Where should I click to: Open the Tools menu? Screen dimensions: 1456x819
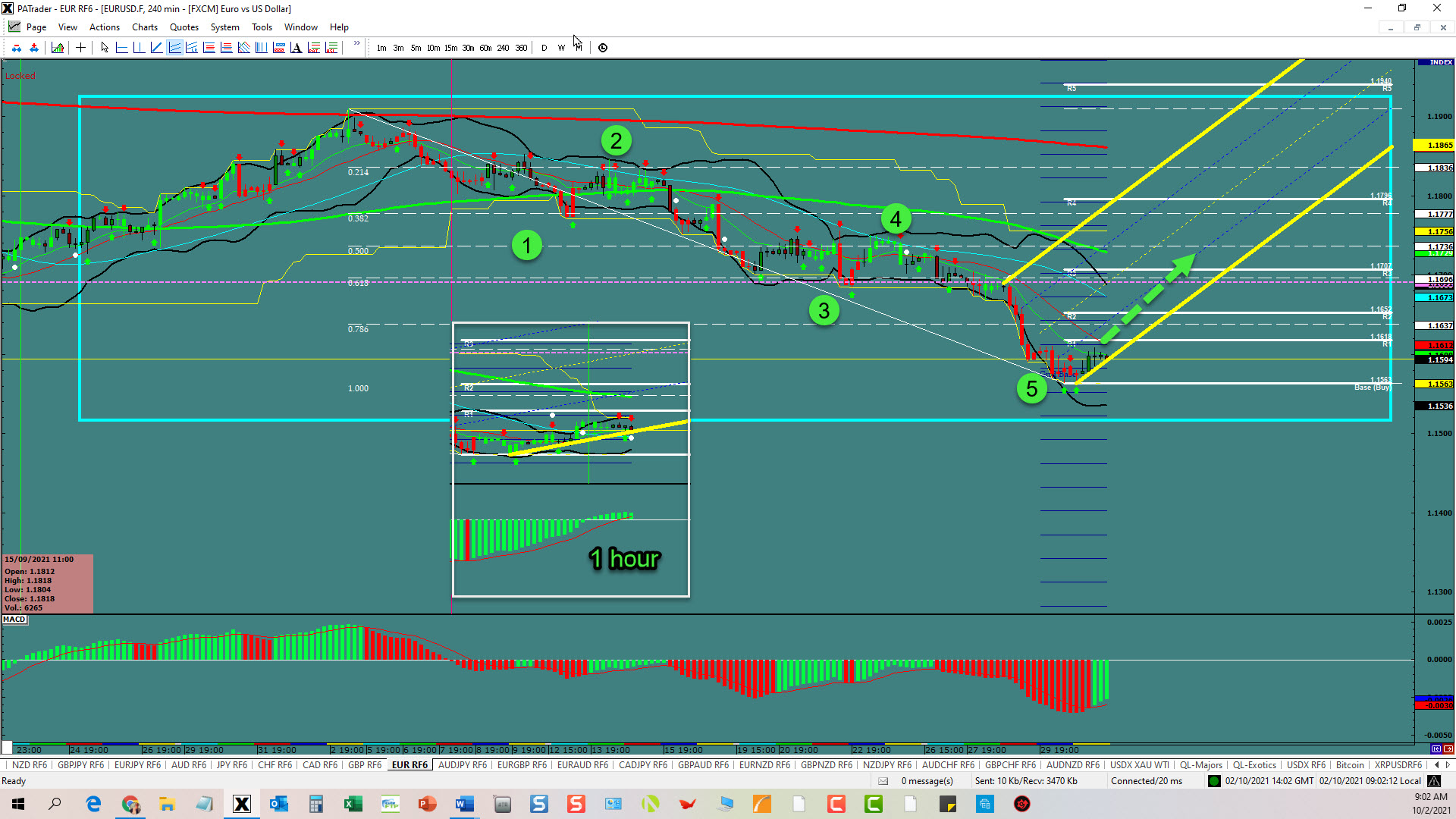coord(262,27)
